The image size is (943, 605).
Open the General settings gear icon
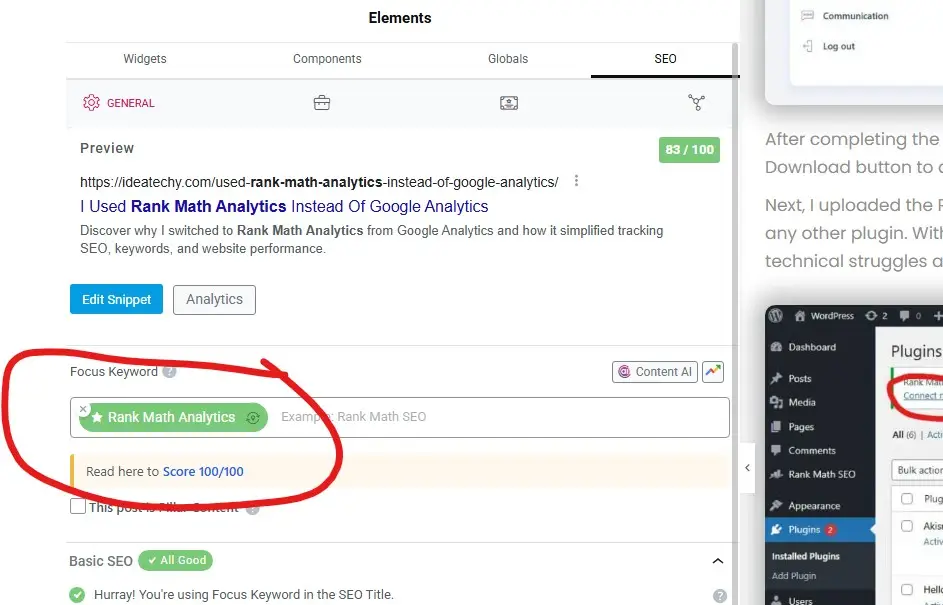point(92,103)
